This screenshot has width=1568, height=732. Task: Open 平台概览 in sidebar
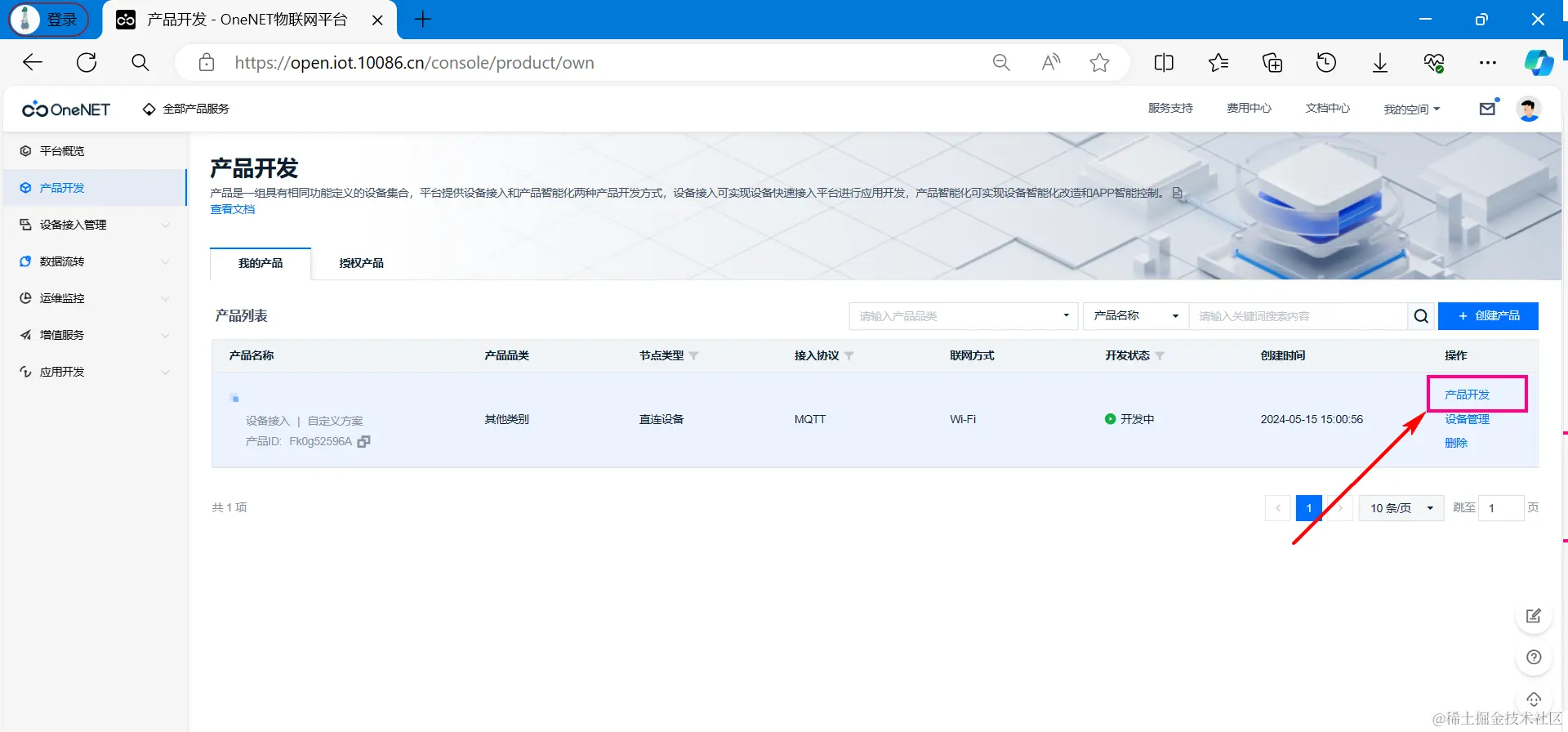(95, 151)
